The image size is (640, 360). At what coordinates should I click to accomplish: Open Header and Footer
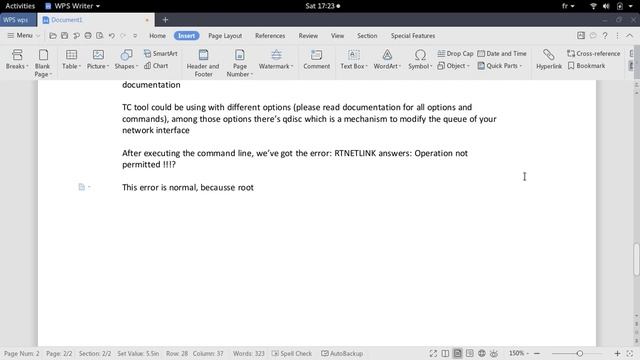point(203,63)
